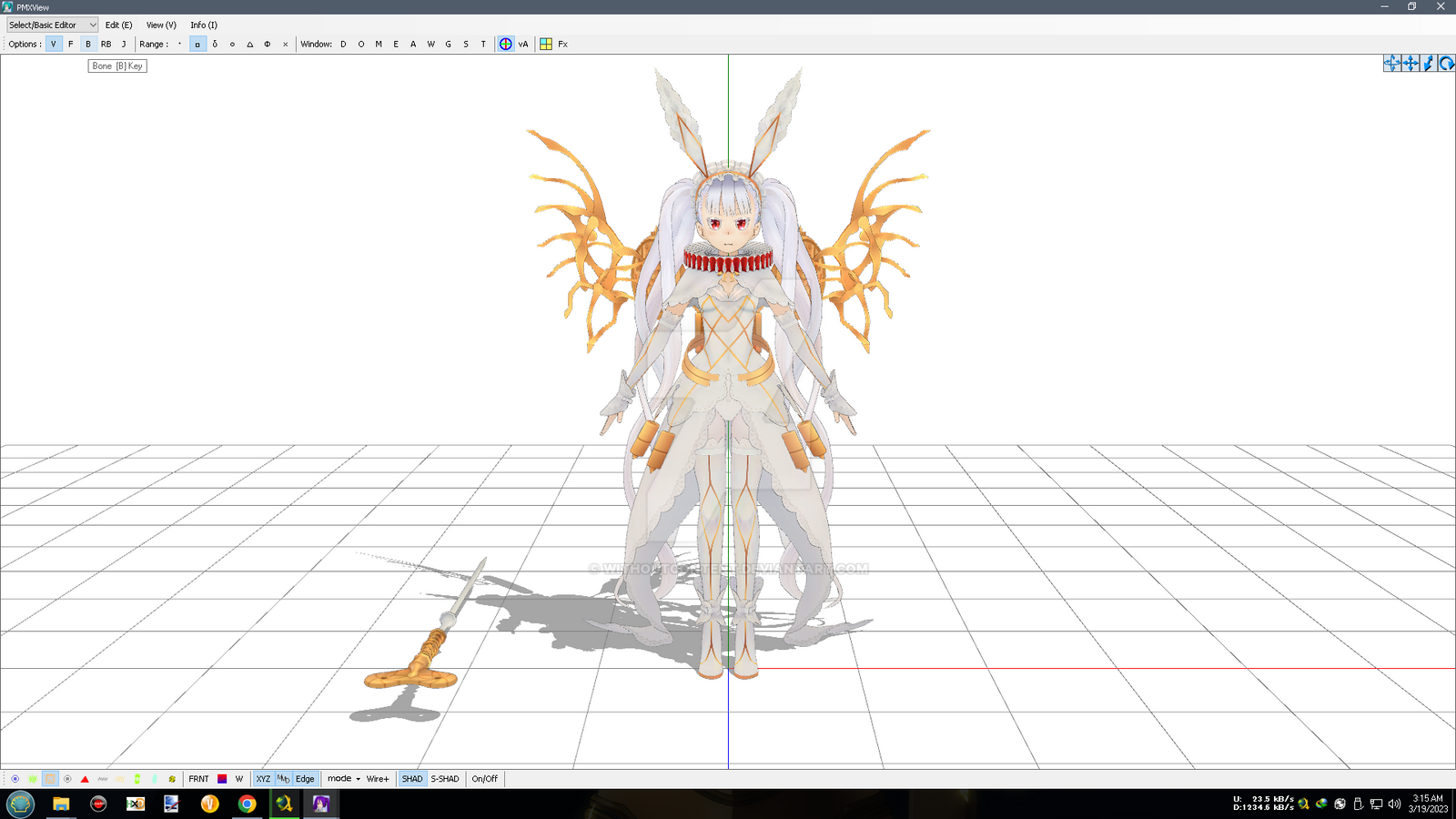Image resolution: width=1456 pixels, height=819 pixels.
Task: Click the blue camera rotate icon
Action: [1446, 63]
